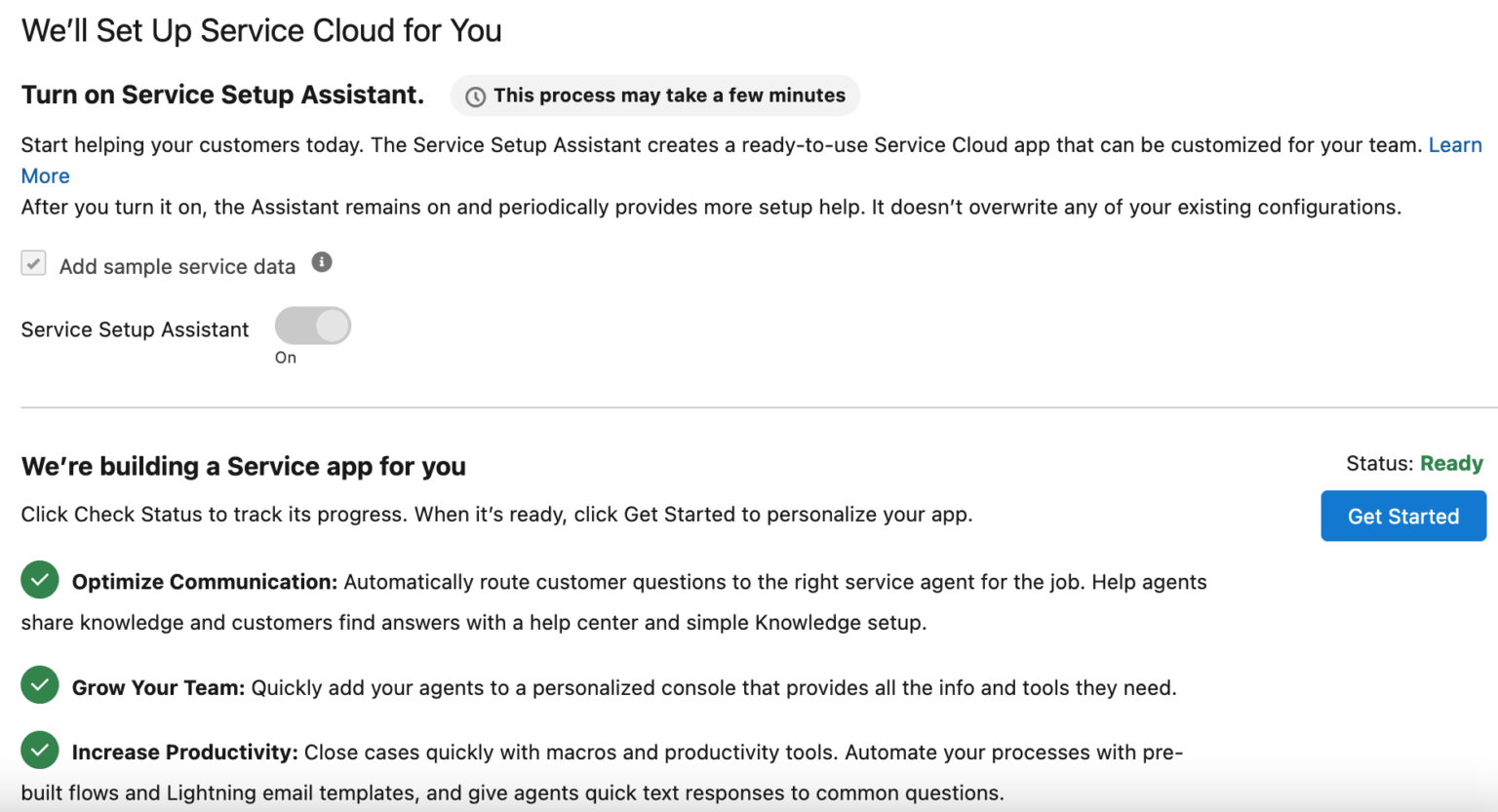Viewport: 1498px width, 812px height.
Task: Select the 'We'll Set Up Service Cloud for You' heading
Action: pos(260,30)
